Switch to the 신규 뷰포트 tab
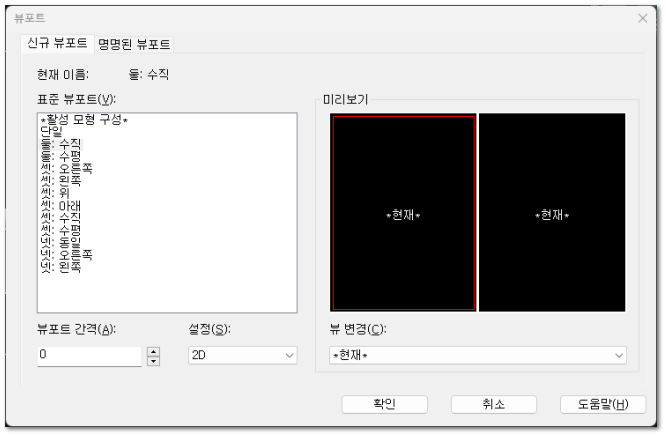This screenshot has height=436, width=666. (57, 43)
